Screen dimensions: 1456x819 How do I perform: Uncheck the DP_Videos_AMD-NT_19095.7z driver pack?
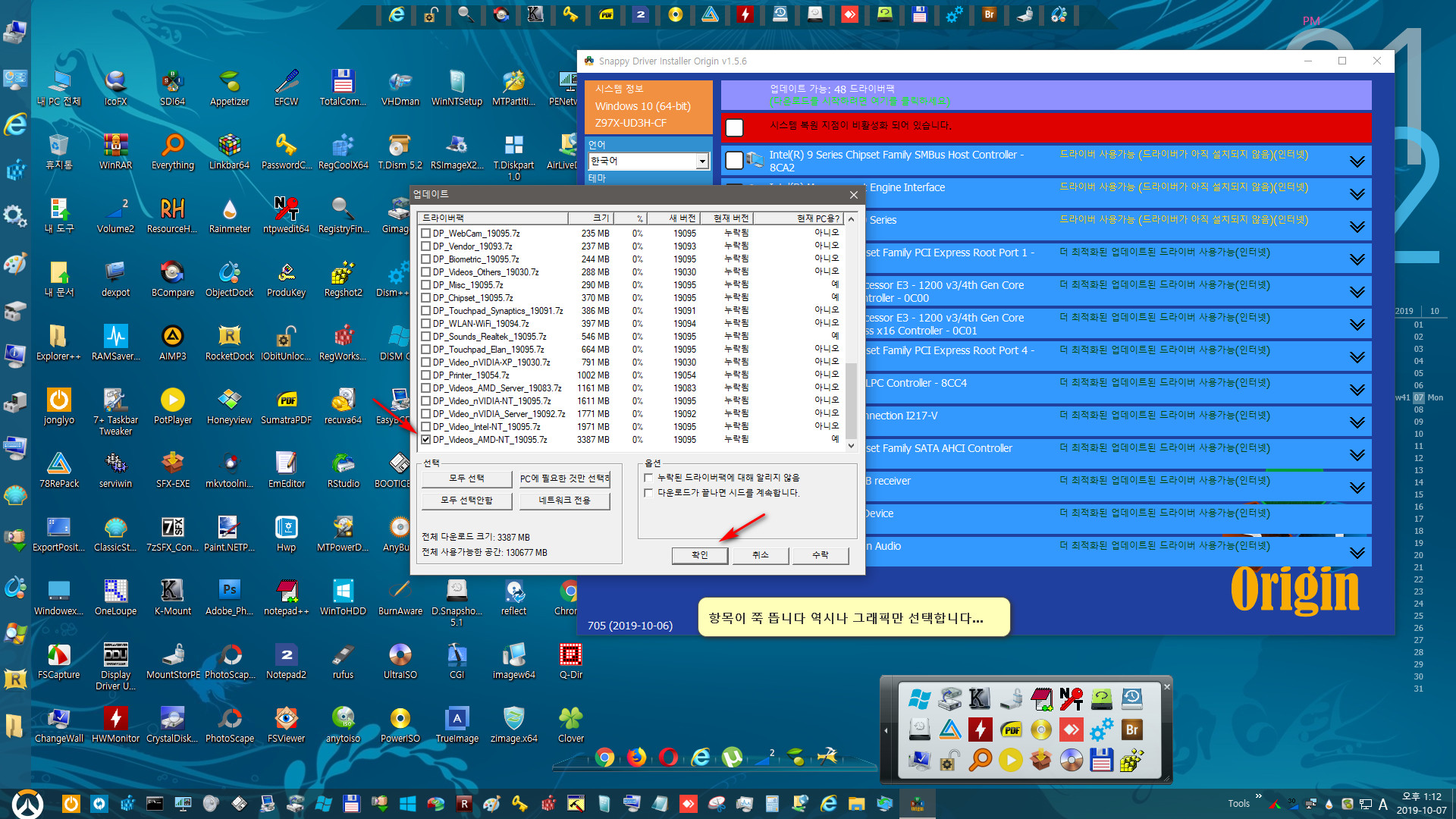(x=426, y=440)
